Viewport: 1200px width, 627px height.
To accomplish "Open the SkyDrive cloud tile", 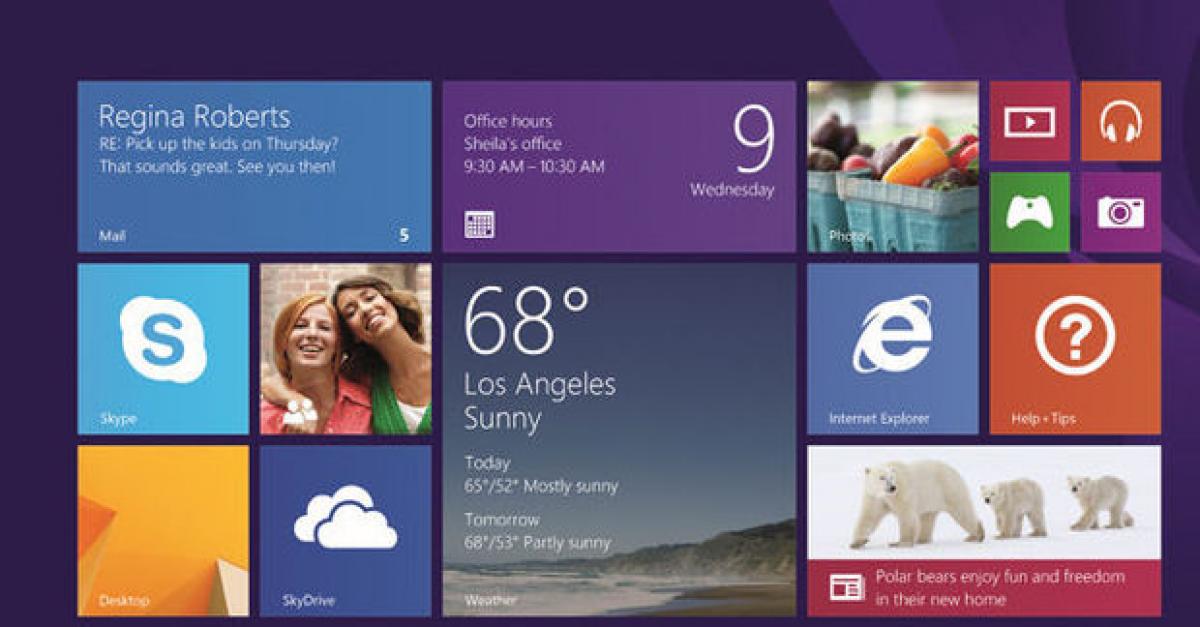I will point(346,531).
